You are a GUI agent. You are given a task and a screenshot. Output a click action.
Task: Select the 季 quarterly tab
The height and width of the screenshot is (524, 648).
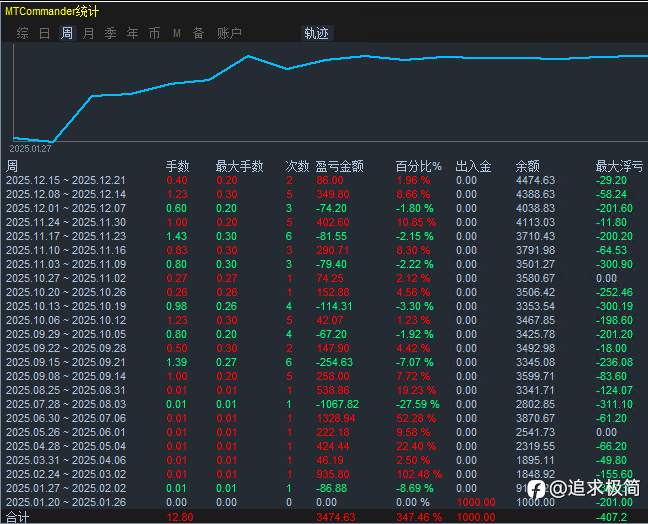(x=110, y=33)
